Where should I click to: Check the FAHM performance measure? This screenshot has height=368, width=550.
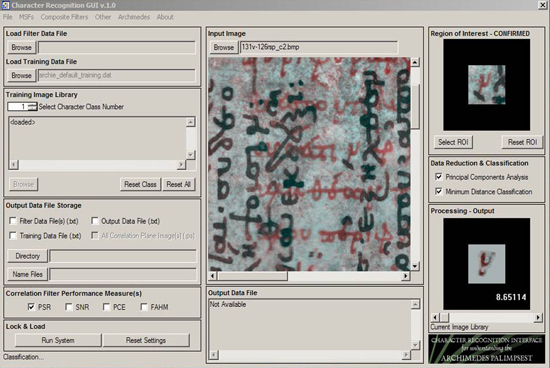(144, 307)
